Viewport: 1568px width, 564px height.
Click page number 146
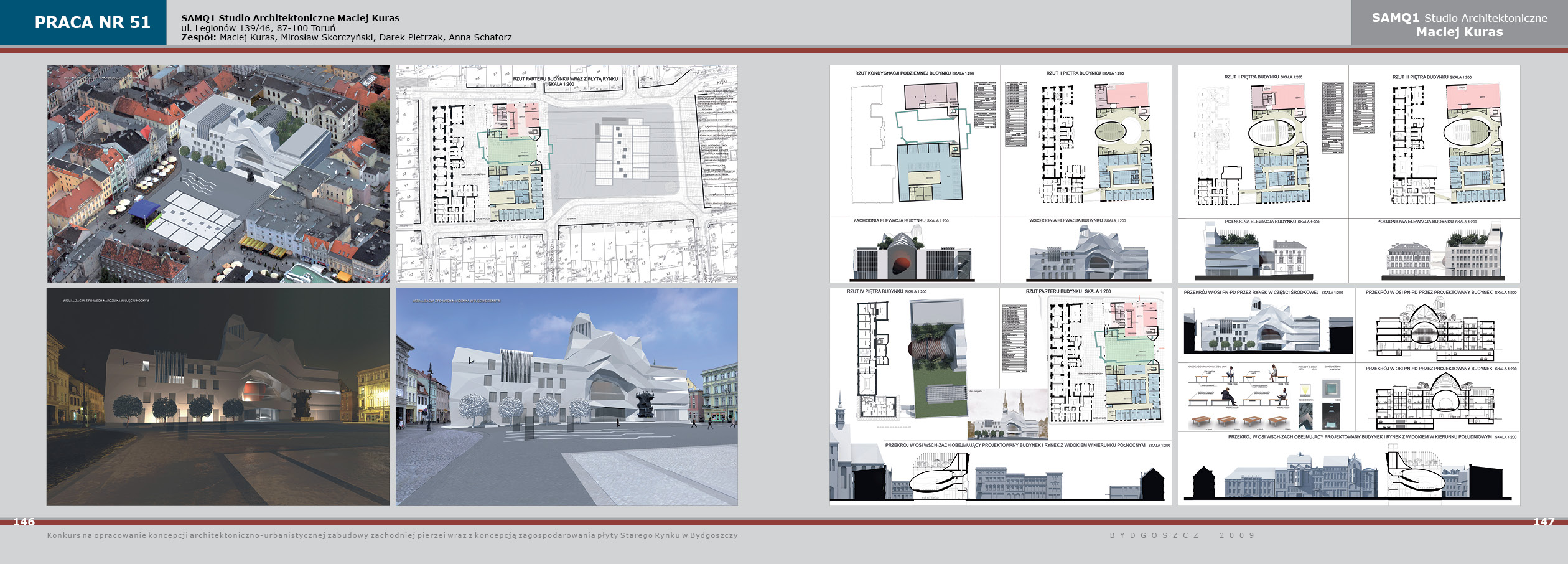tap(24, 522)
